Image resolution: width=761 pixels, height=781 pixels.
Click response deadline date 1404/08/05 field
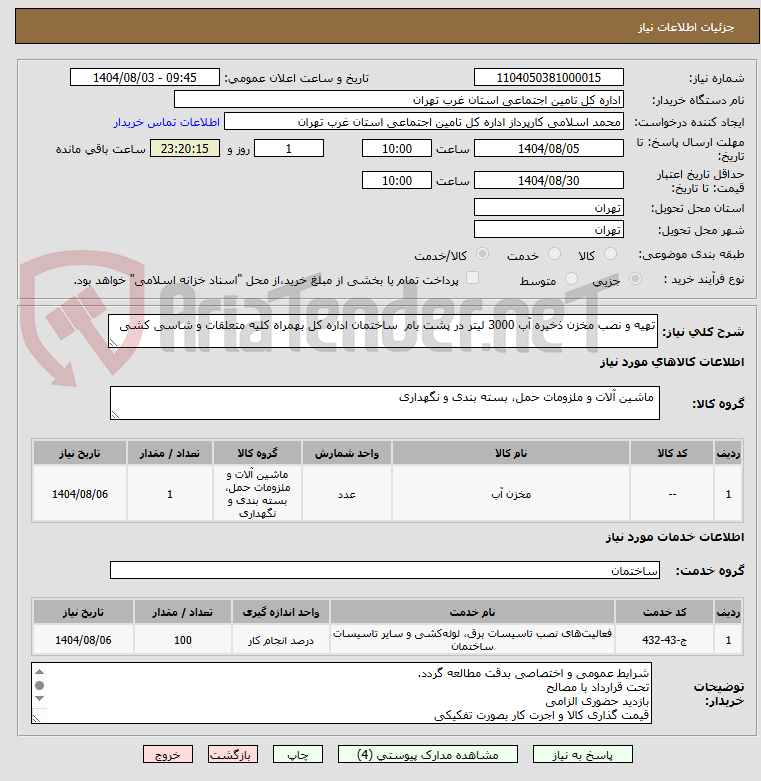[x=548, y=148]
